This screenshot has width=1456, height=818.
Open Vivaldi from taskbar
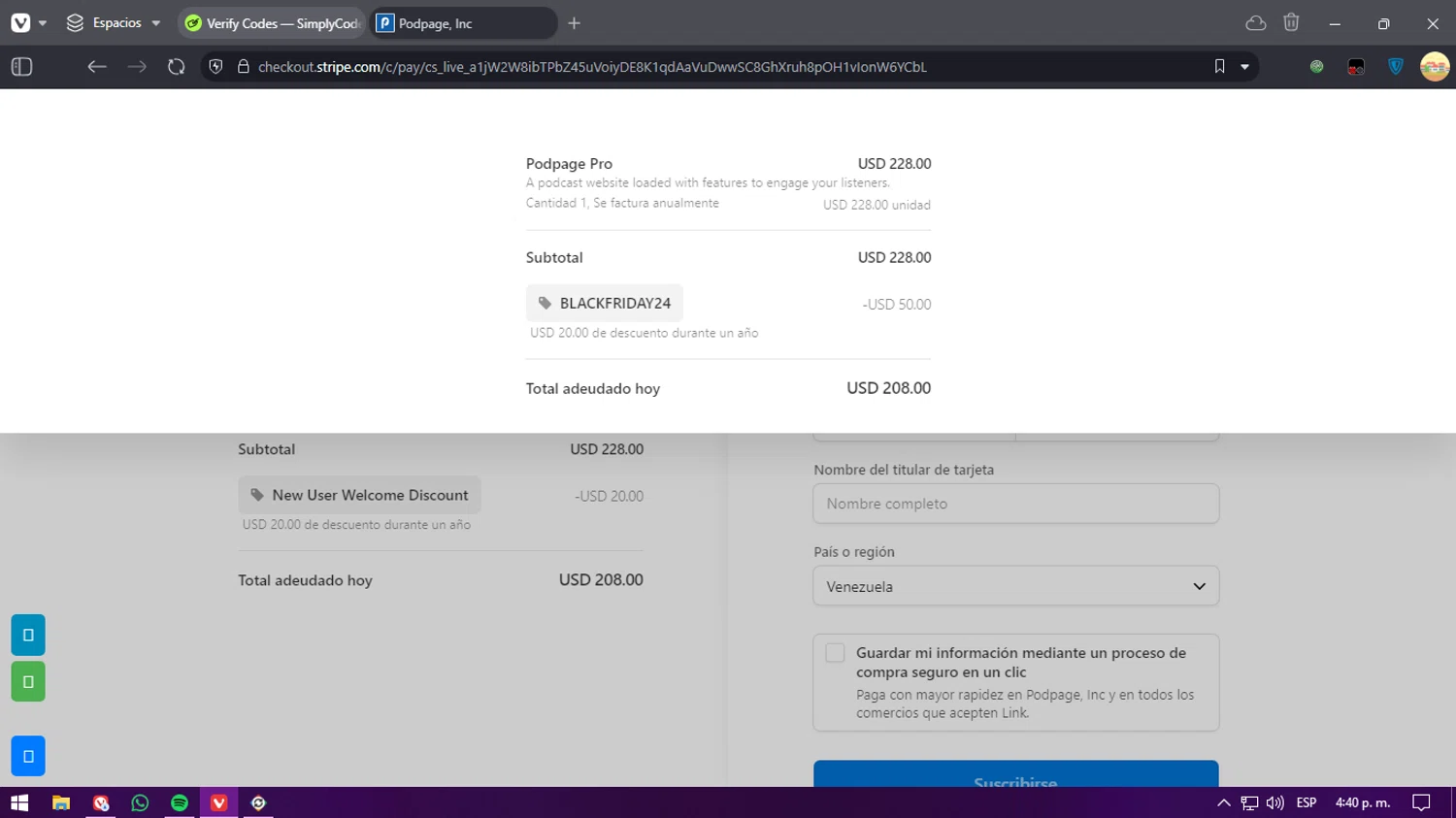click(x=218, y=802)
